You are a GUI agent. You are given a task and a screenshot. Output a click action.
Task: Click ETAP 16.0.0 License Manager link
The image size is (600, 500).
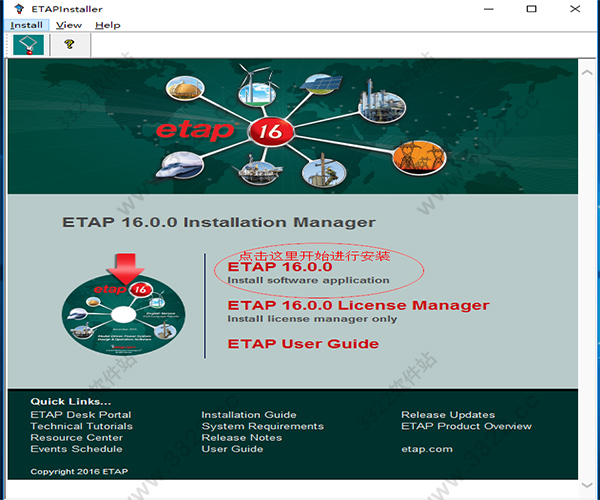[x=358, y=305]
